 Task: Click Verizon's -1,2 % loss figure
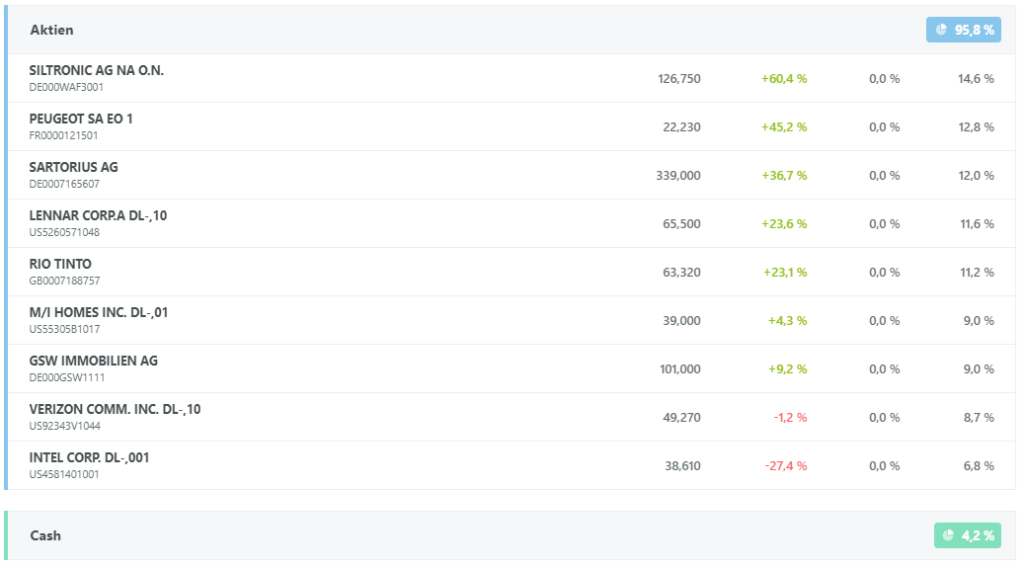pyautogui.click(x=790, y=418)
